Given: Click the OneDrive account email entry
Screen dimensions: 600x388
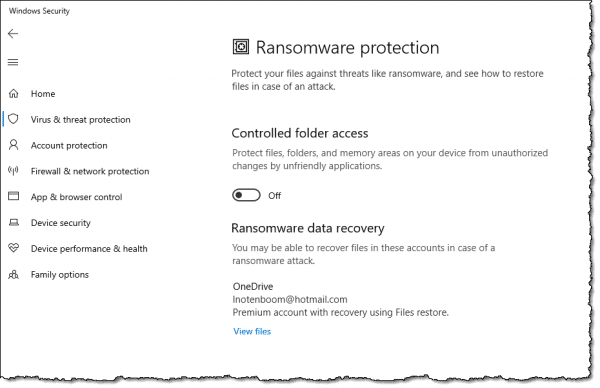Looking at the screenshot, I should coord(290,299).
